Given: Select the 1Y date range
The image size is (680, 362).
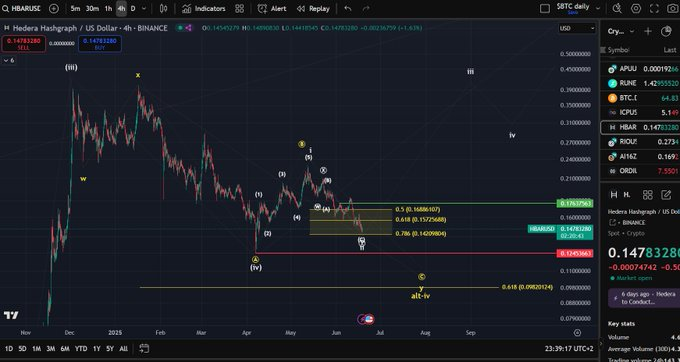Looking at the screenshot, I should [96, 349].
